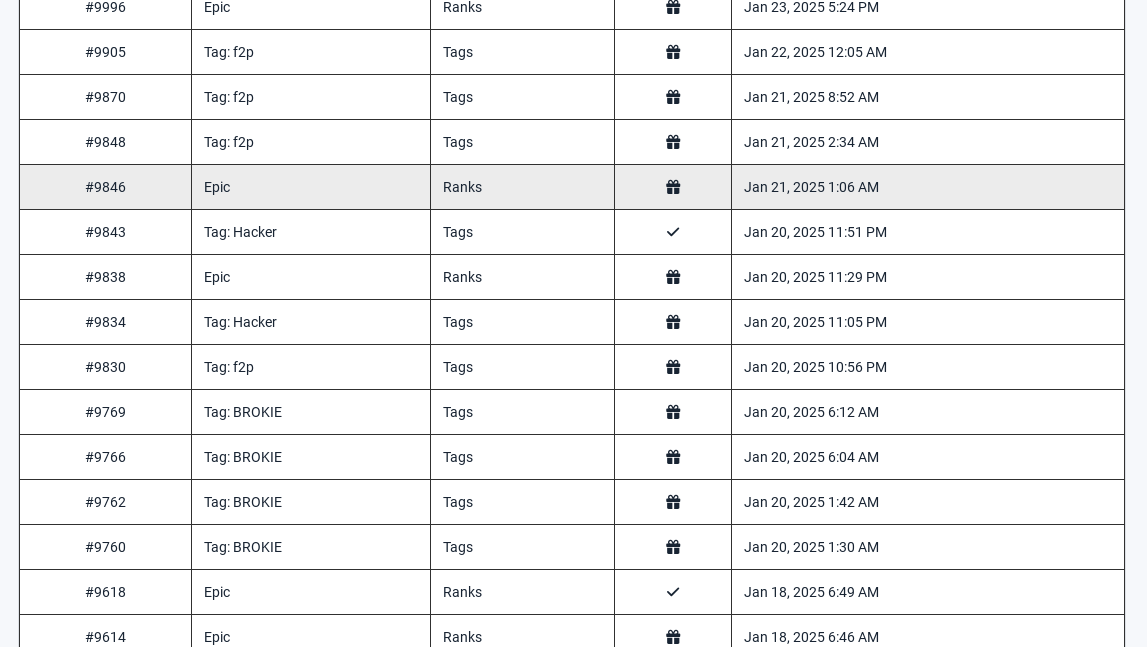
Task: Click gift icon for order #9614
Action: 673,637
